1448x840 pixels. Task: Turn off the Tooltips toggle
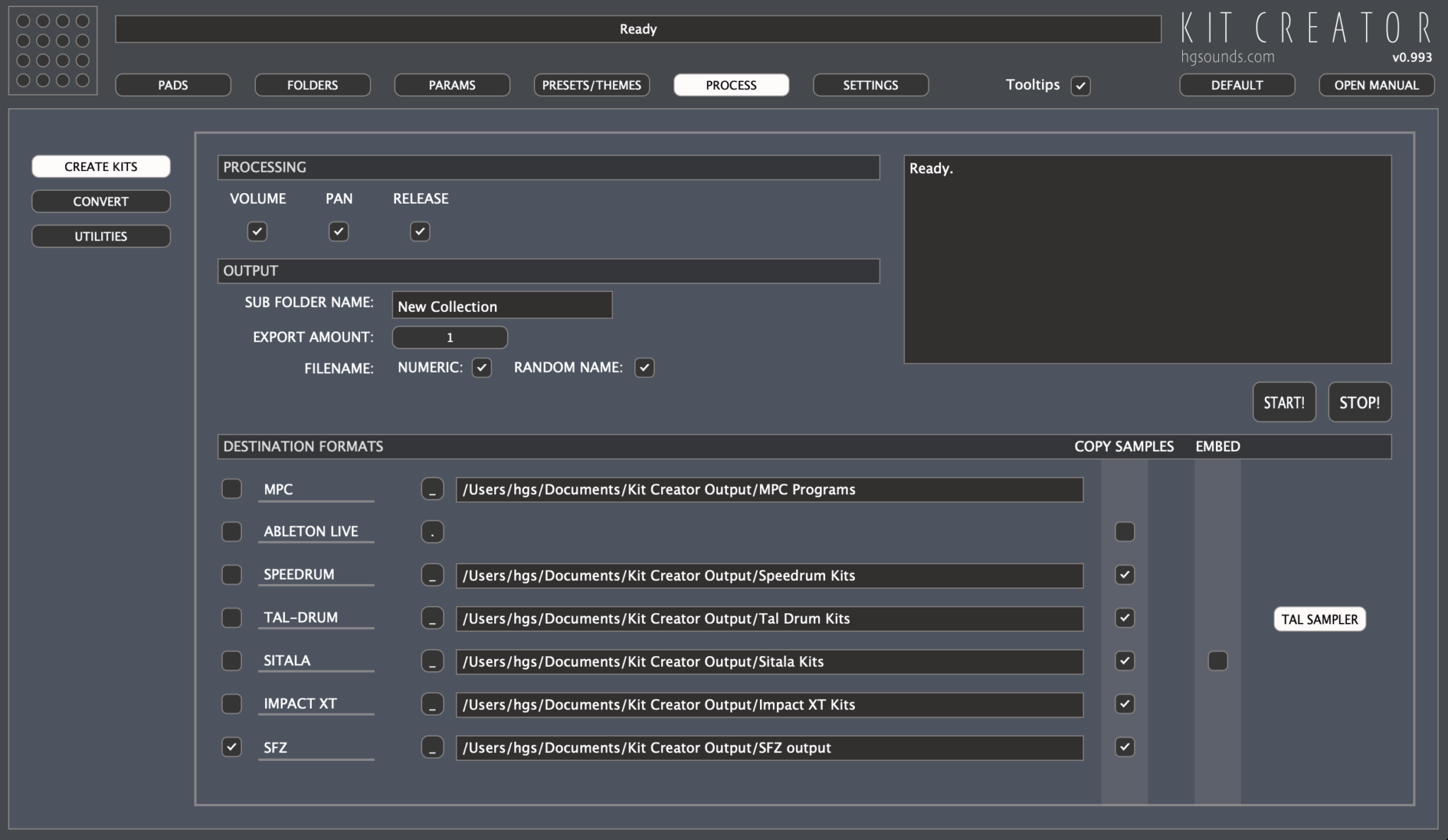(1080, 85)
